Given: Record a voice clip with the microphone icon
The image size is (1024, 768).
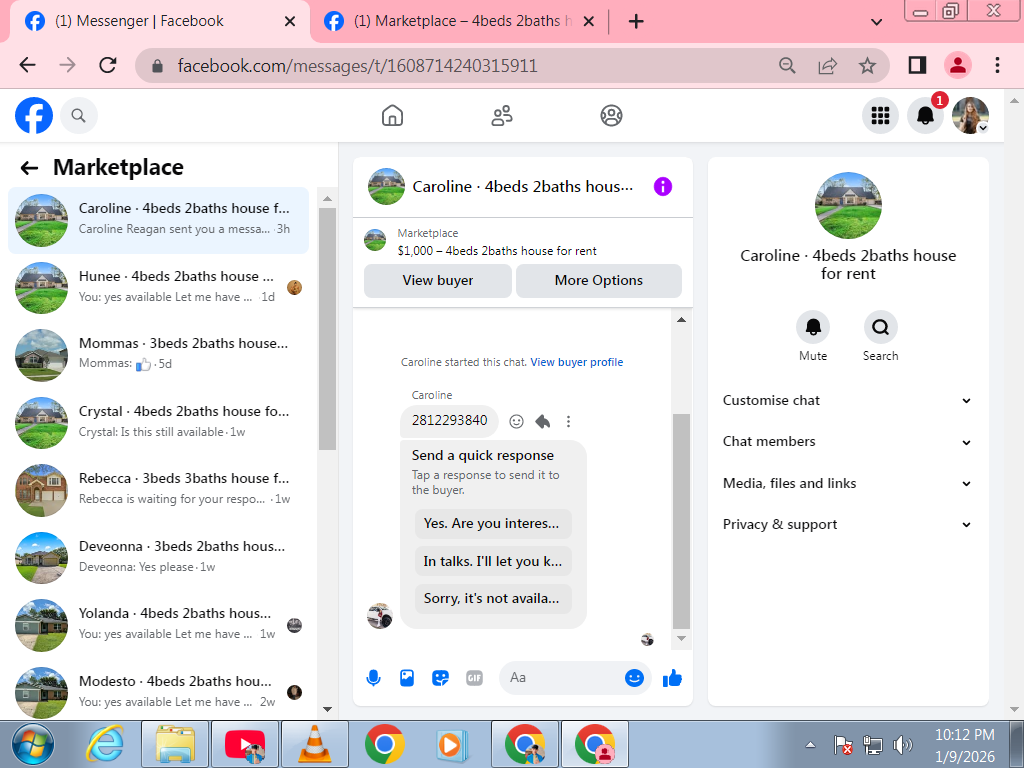Looking at the screenshot, I should (374, 678).
